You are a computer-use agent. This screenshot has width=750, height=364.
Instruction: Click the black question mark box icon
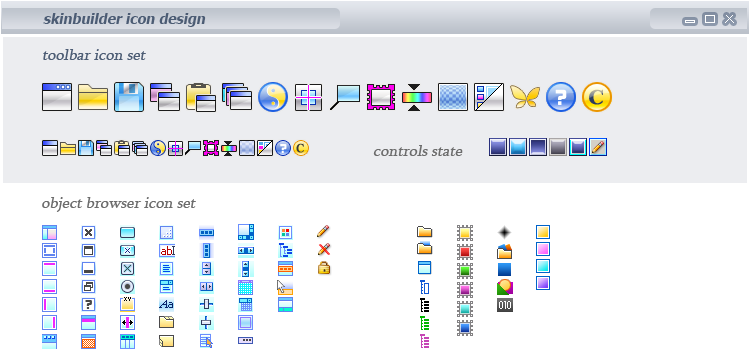click(88, 304)
